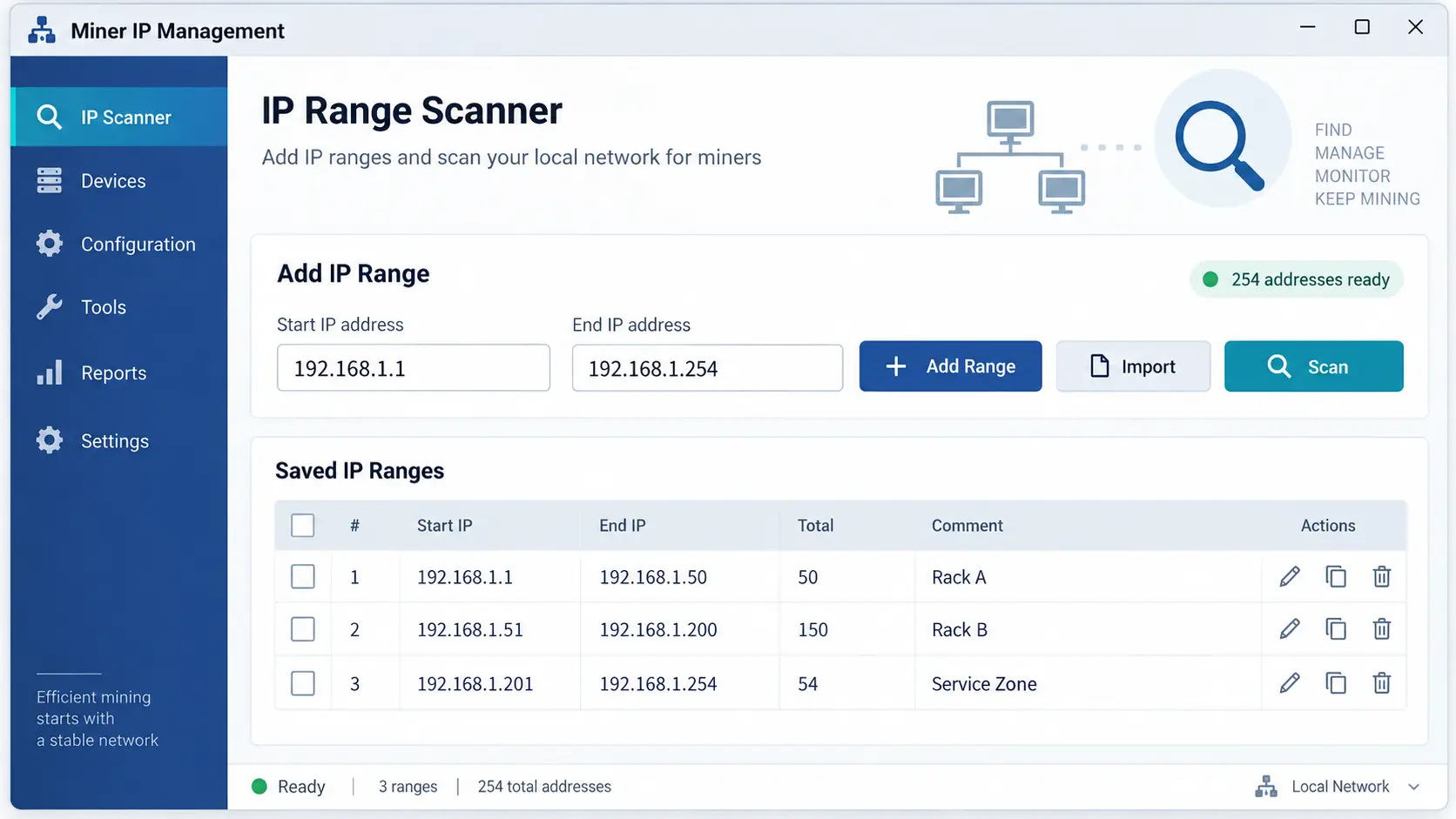Image resolution: width=1456 pixels, height=819 pixels.
Task: Toggle the select-all header checkbox
Action: tap(303, 526)
